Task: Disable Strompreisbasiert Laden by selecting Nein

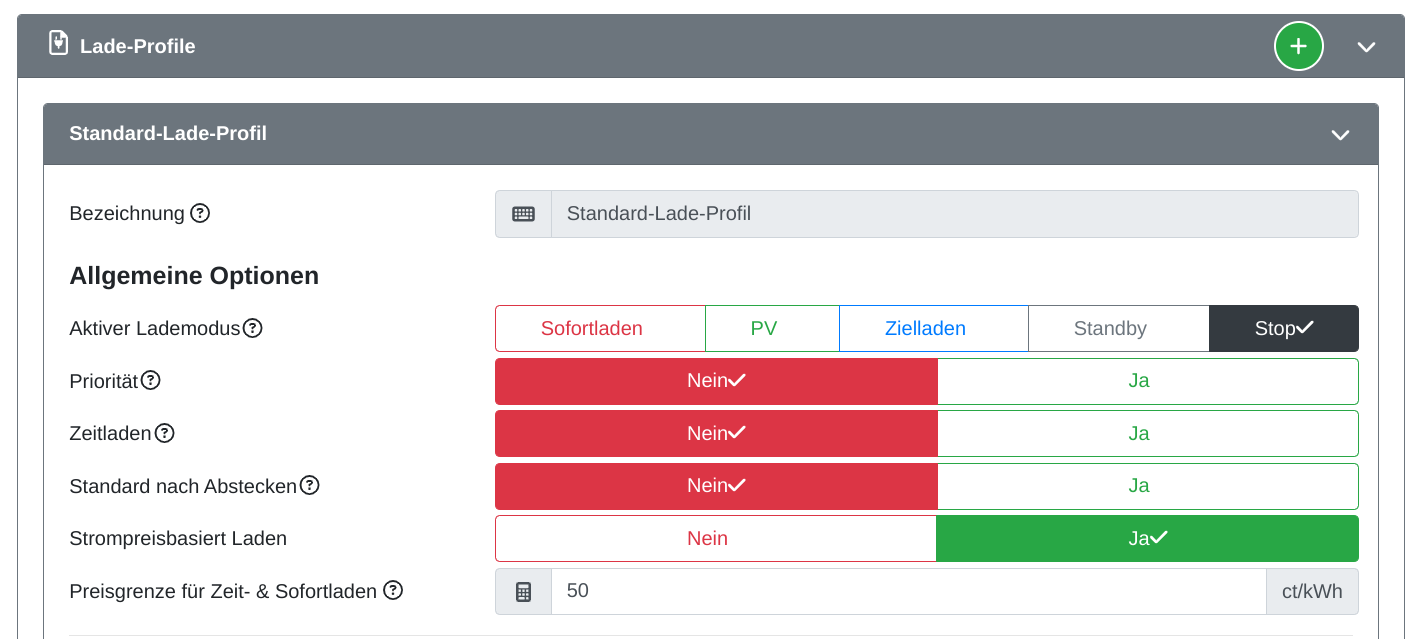Action: pos(708,538)
